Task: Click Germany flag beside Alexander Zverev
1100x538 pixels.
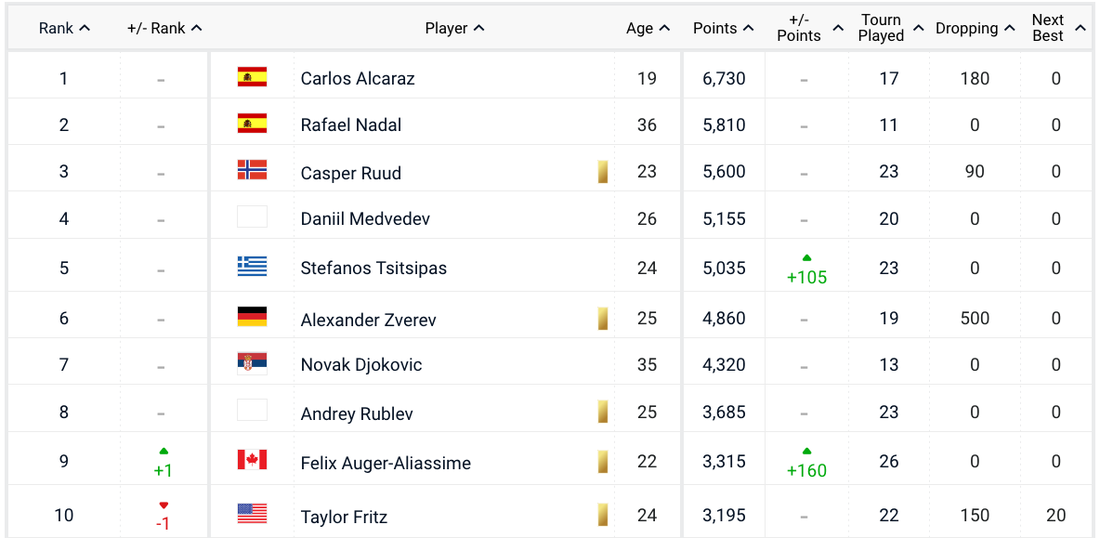Action: pyautogui.click(x=252, y=318)
